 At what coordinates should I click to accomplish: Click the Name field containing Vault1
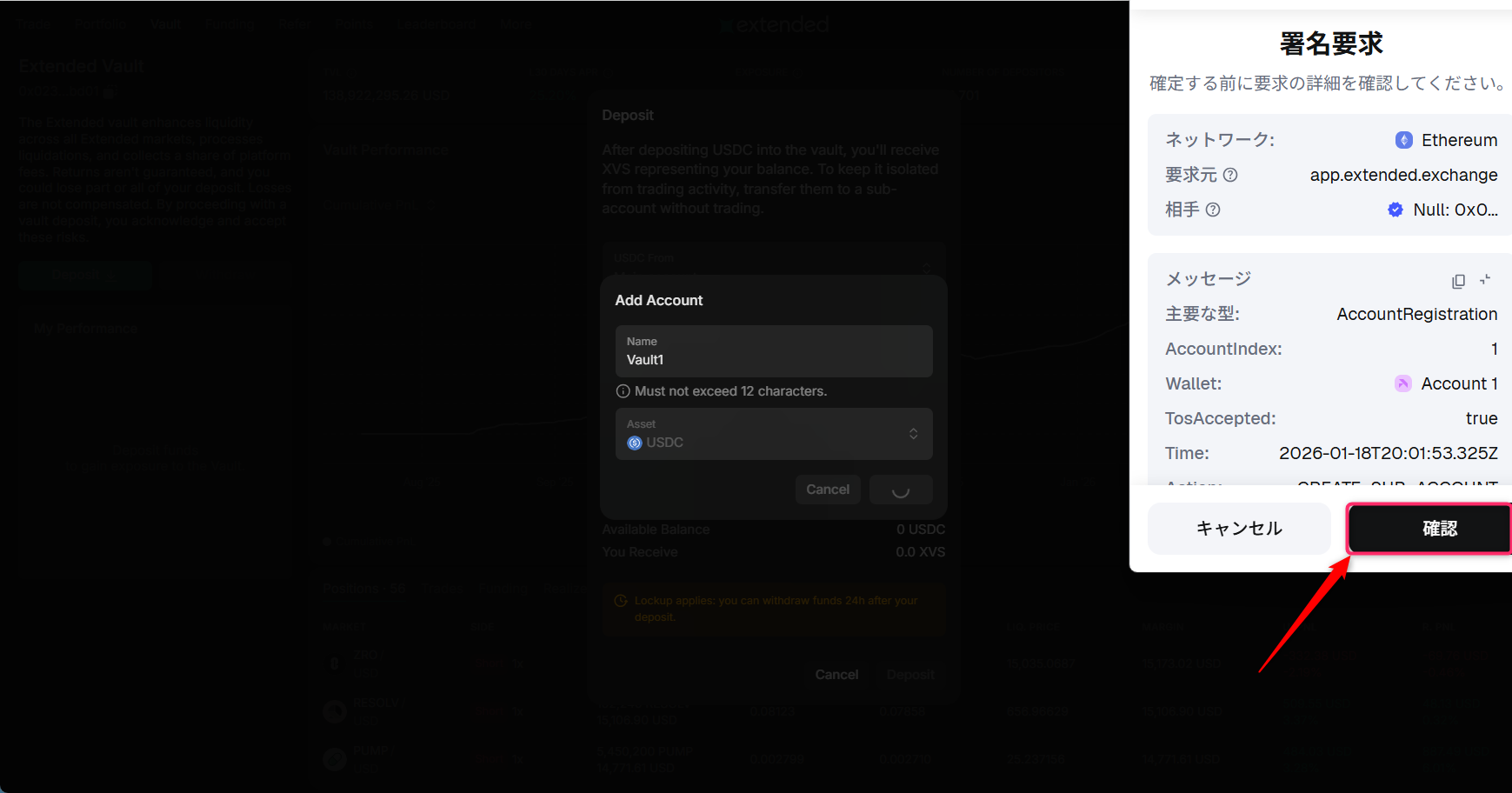coord(773,351)
